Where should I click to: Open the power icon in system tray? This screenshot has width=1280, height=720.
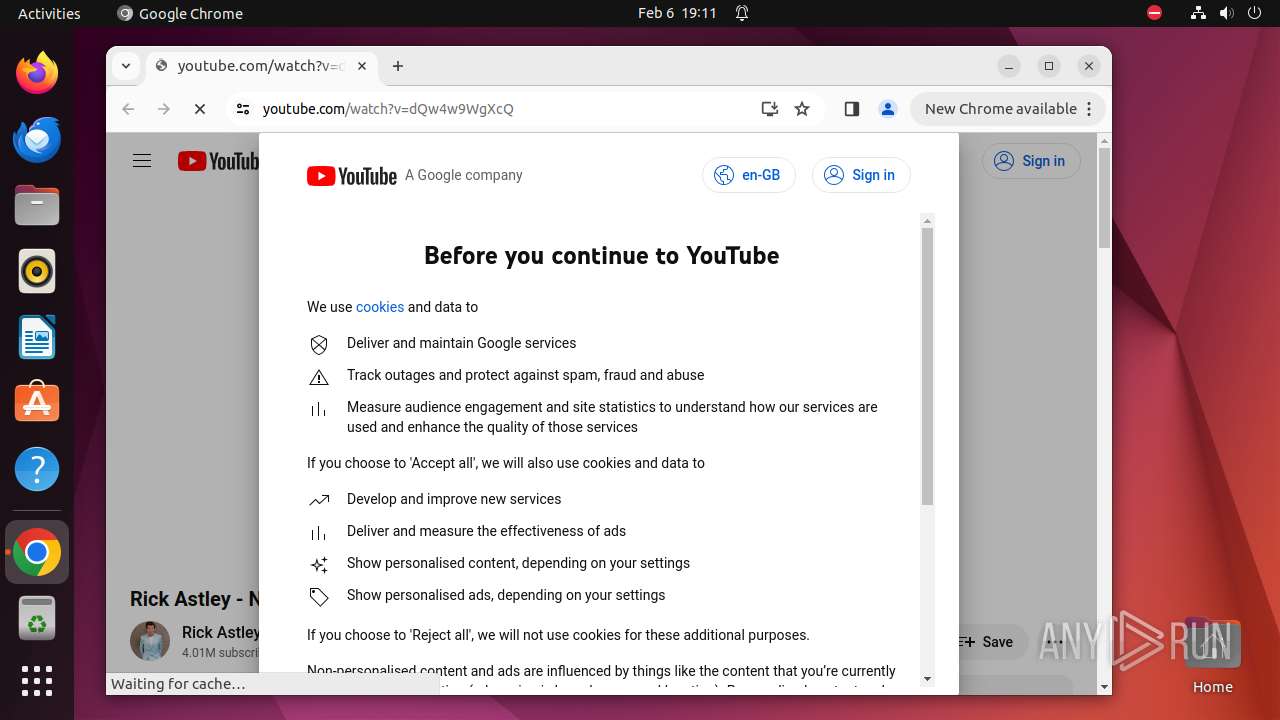point(1255,13)
